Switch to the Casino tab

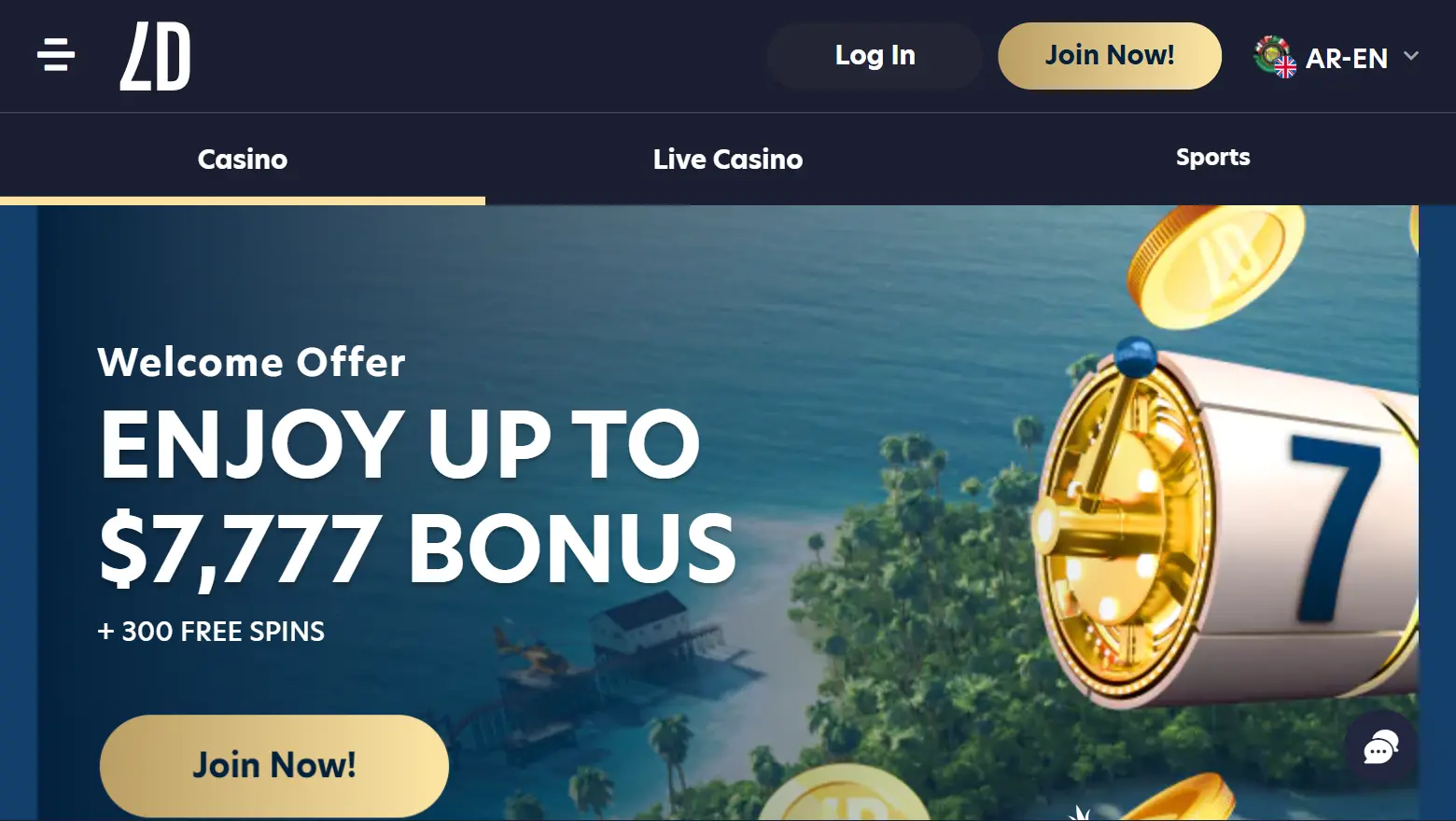(x=243, y=160)
